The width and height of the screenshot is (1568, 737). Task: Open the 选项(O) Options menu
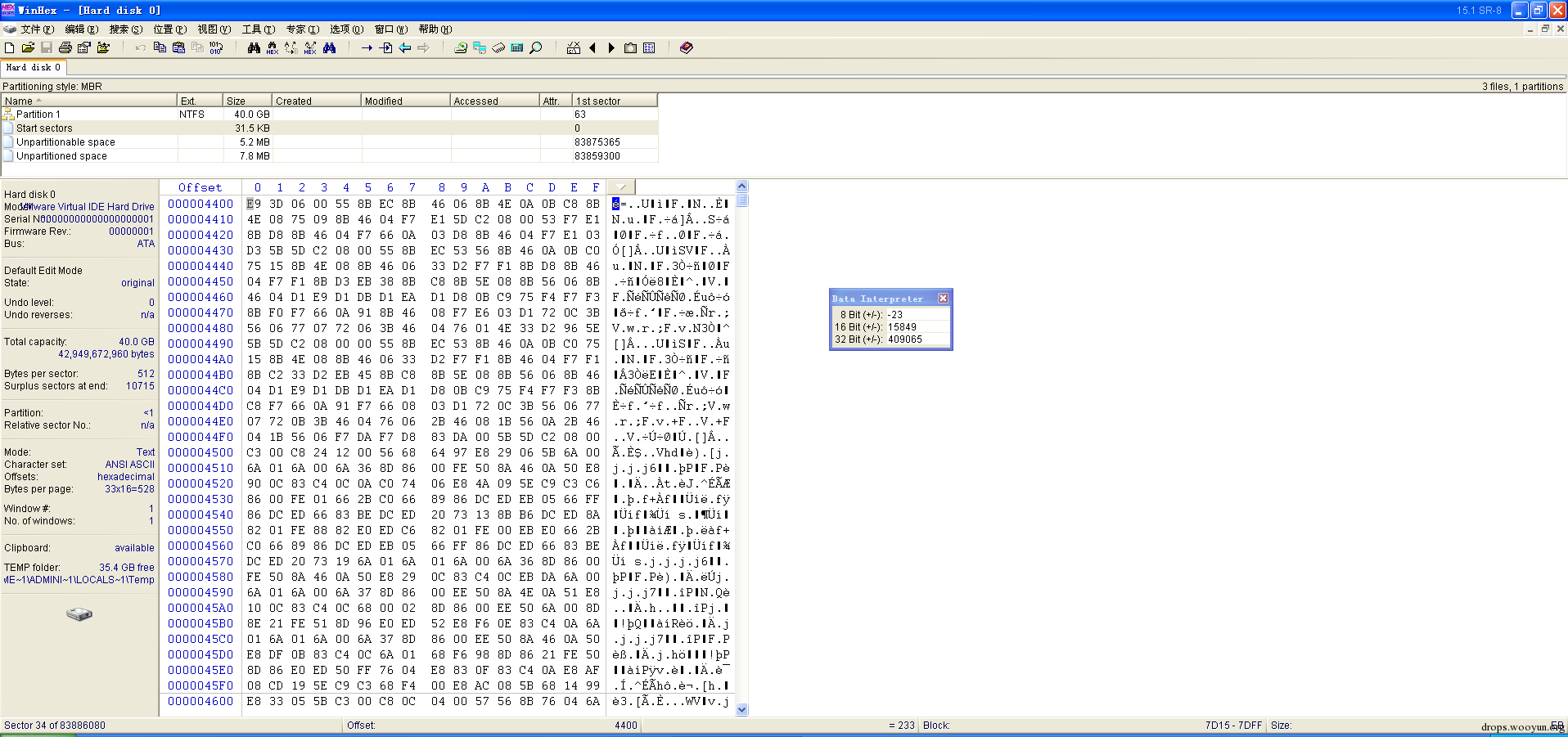point(347,29)
